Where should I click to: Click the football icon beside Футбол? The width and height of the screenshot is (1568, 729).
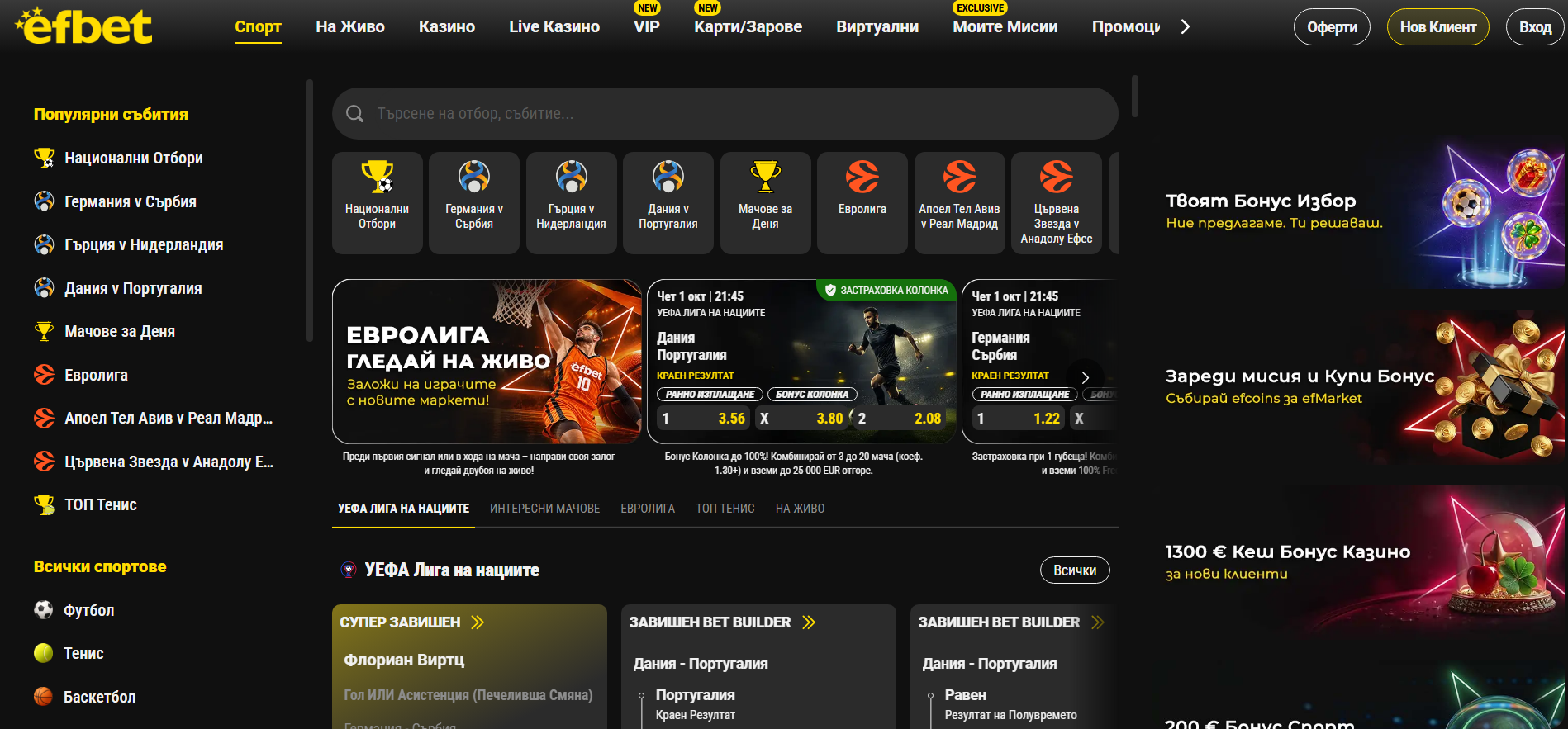point(44,610)
